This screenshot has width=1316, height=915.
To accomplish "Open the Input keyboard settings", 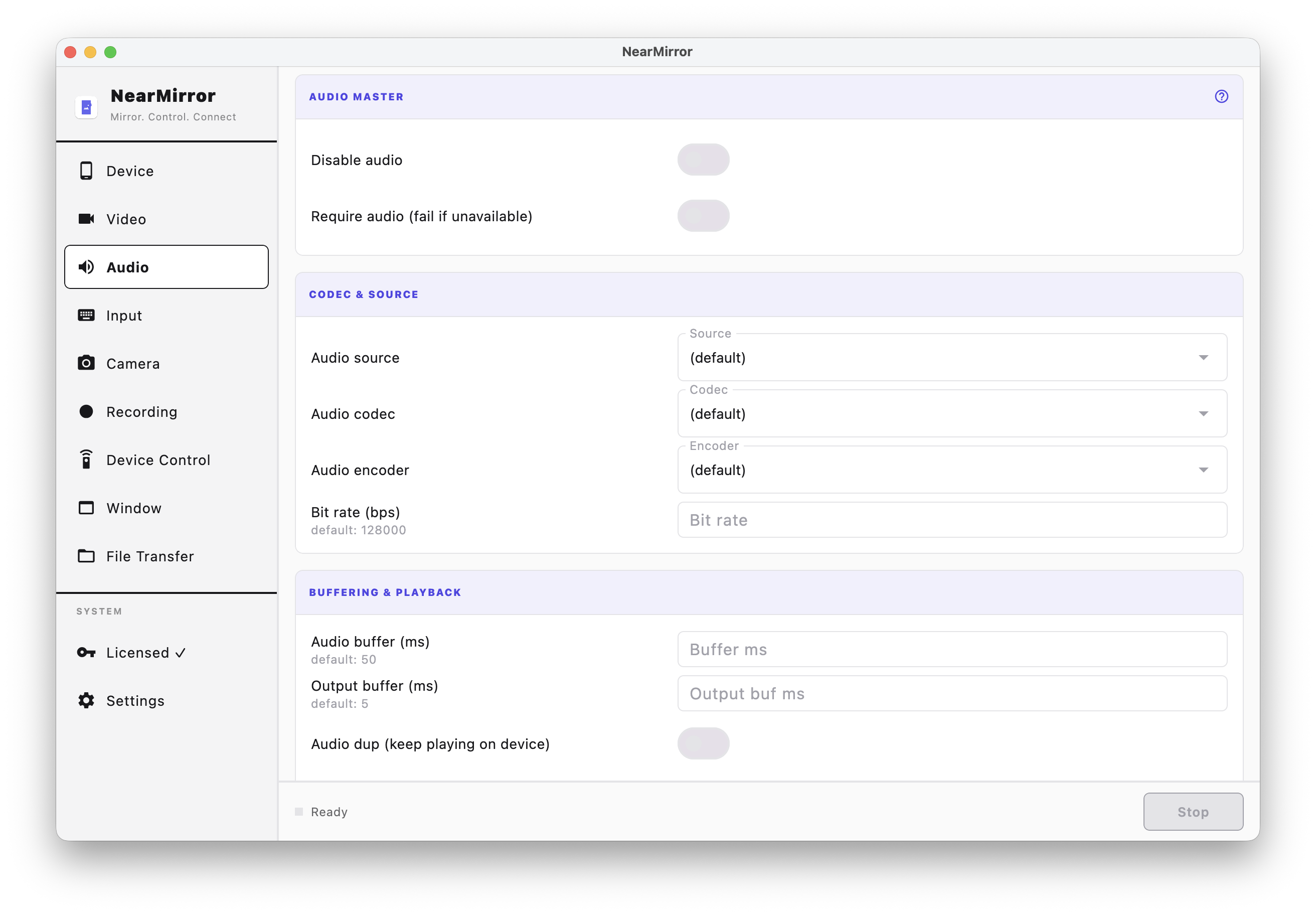I will point(123,315).
